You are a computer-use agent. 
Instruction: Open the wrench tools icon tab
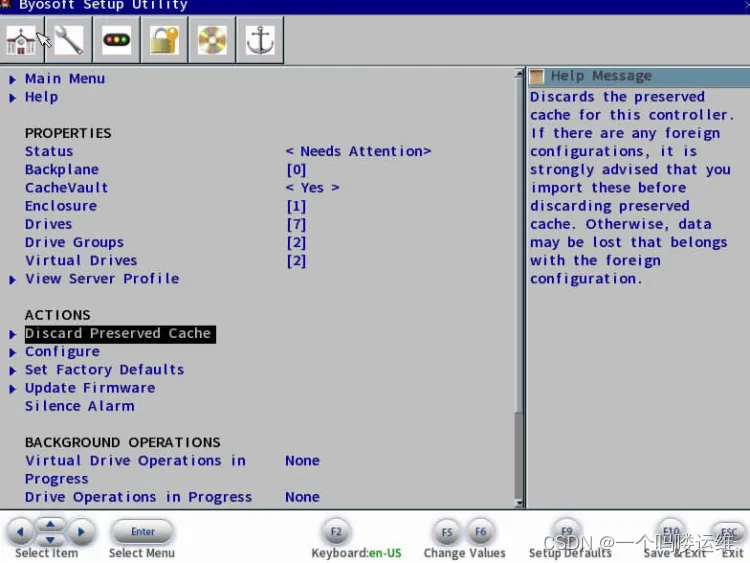(x=69, y=40)
